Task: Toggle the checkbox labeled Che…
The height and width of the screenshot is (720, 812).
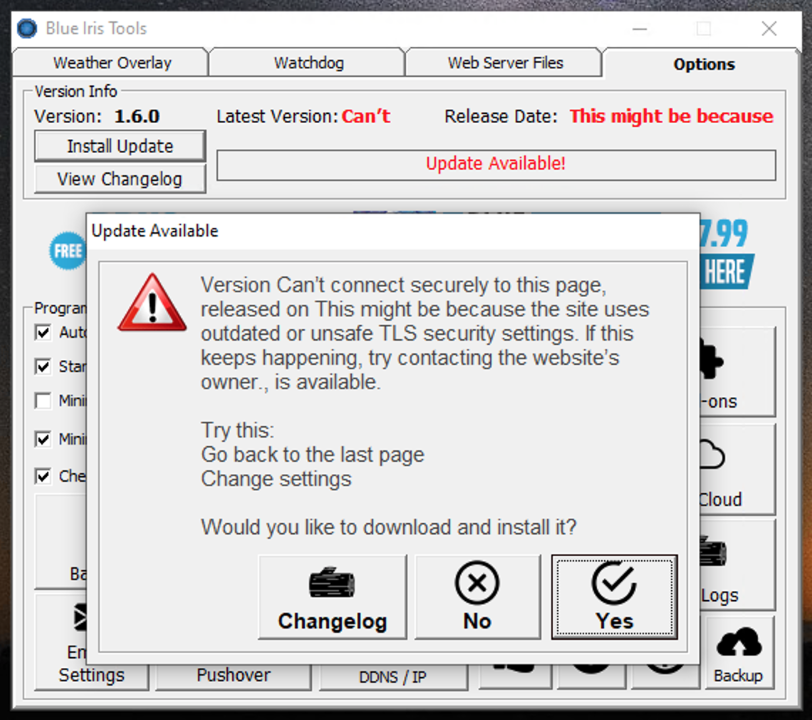Action: [x=43, y=476]
